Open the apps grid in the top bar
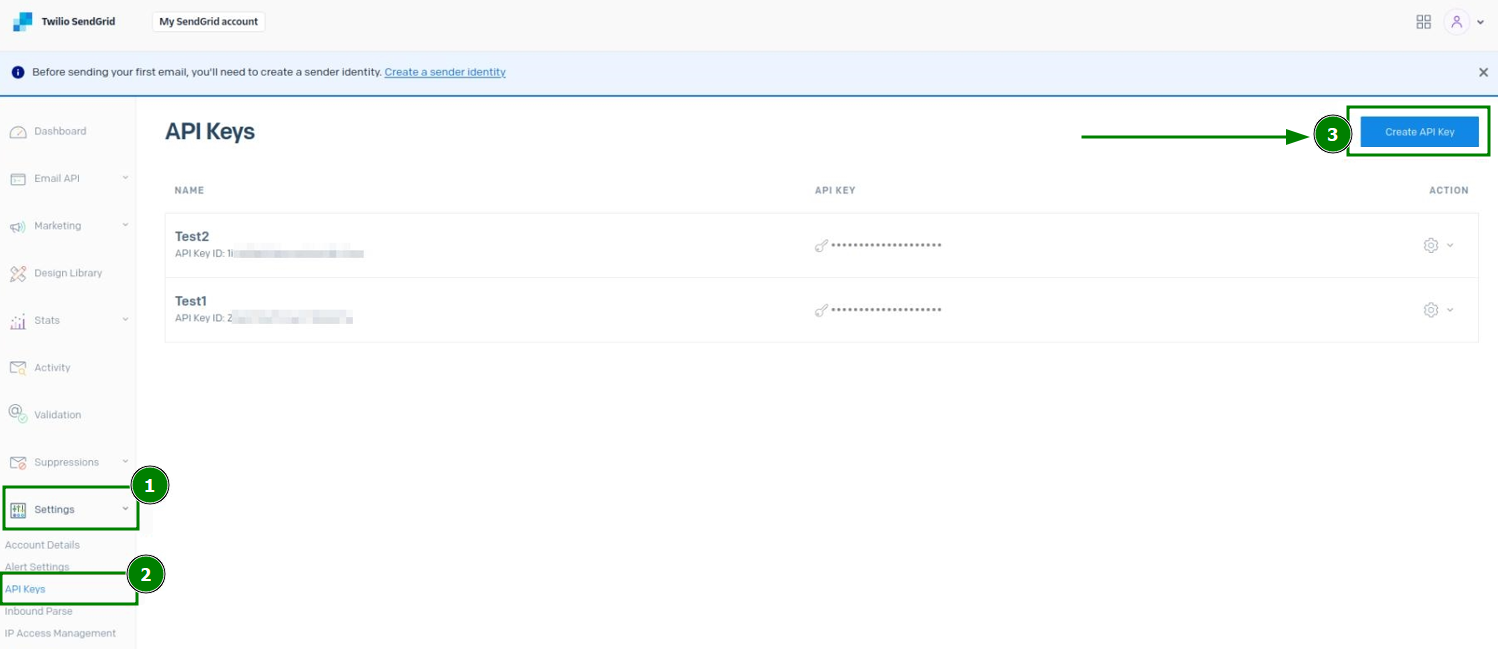Viewport: 1498px width, 649px height. pyautogui.click(x=1424, y=21)
